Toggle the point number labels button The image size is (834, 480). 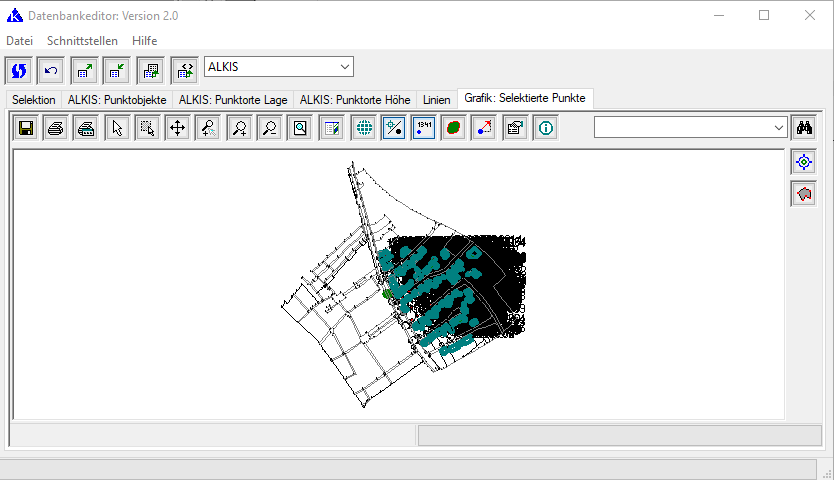(x=423, y=128)
